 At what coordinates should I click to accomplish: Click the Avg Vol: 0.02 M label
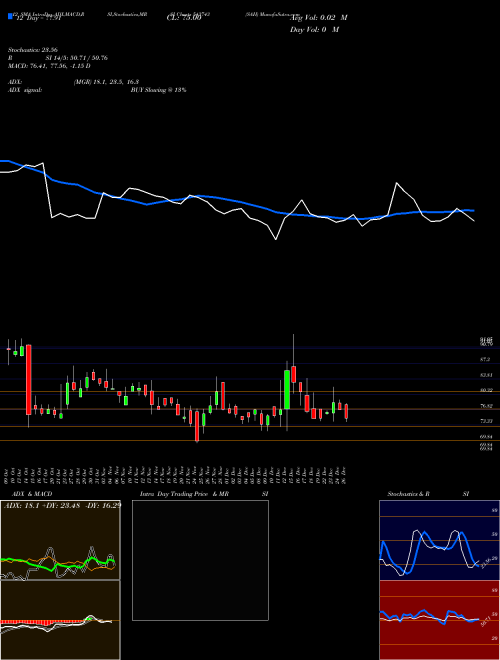coord(318,18)
